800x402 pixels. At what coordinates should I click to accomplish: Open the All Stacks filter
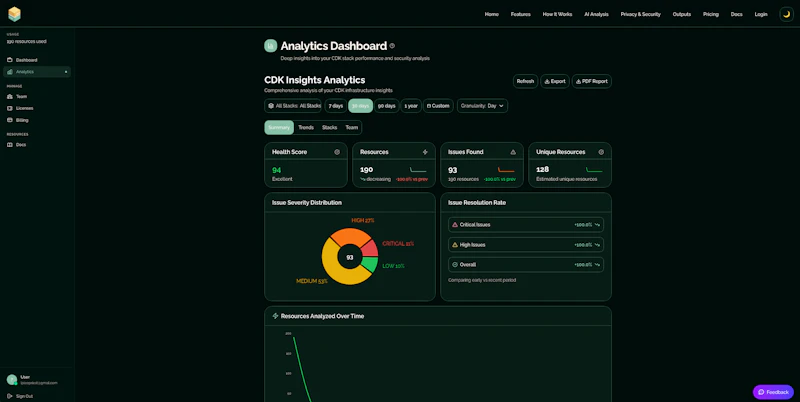[293, 106]
